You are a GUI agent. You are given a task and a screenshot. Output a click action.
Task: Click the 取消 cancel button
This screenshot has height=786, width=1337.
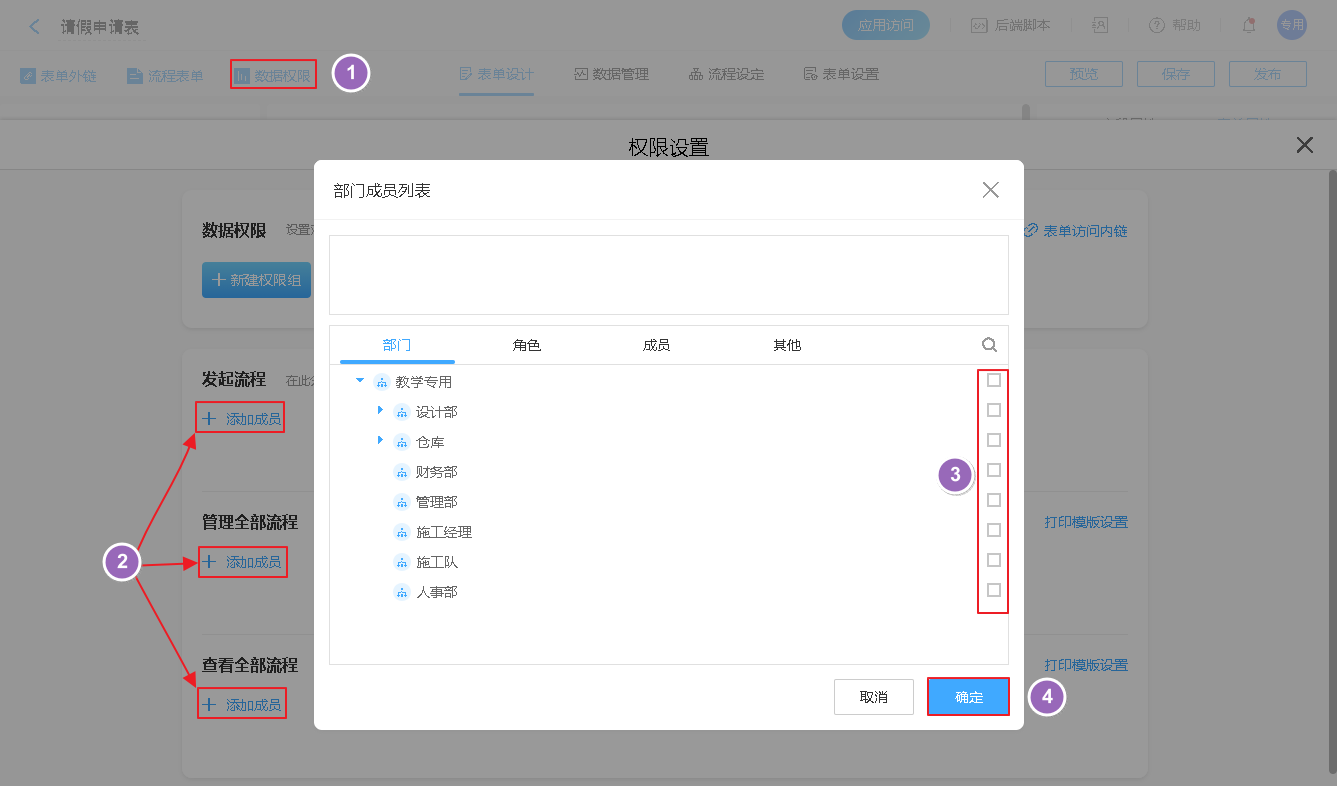point(873,697)
